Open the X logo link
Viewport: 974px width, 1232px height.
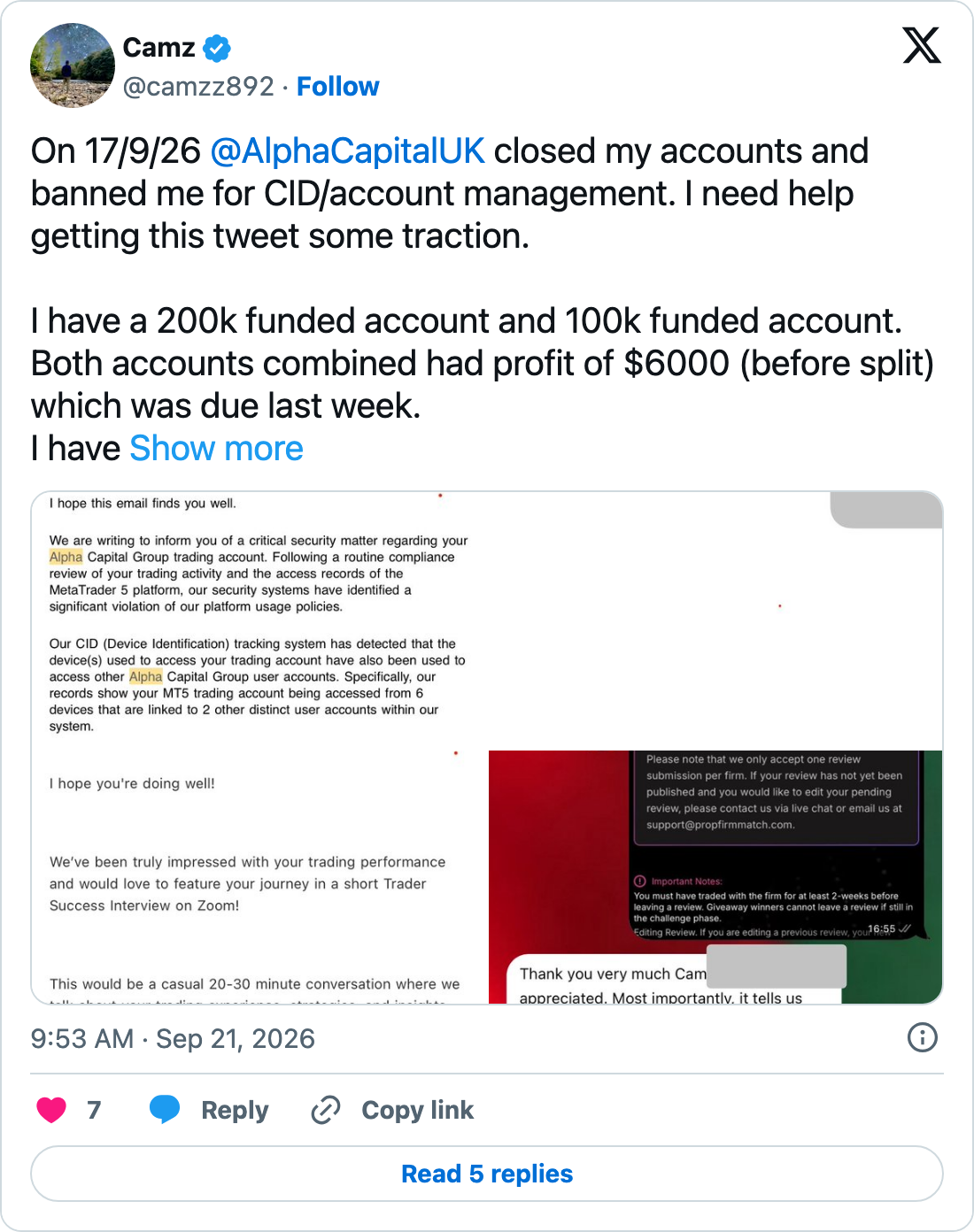coord(922,45)
